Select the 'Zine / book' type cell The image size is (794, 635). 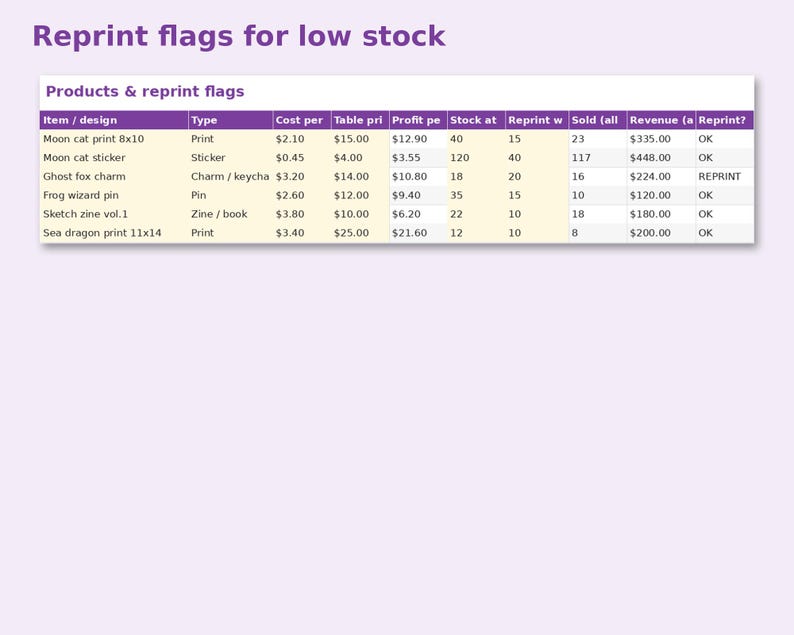click(x=230, y=214)
